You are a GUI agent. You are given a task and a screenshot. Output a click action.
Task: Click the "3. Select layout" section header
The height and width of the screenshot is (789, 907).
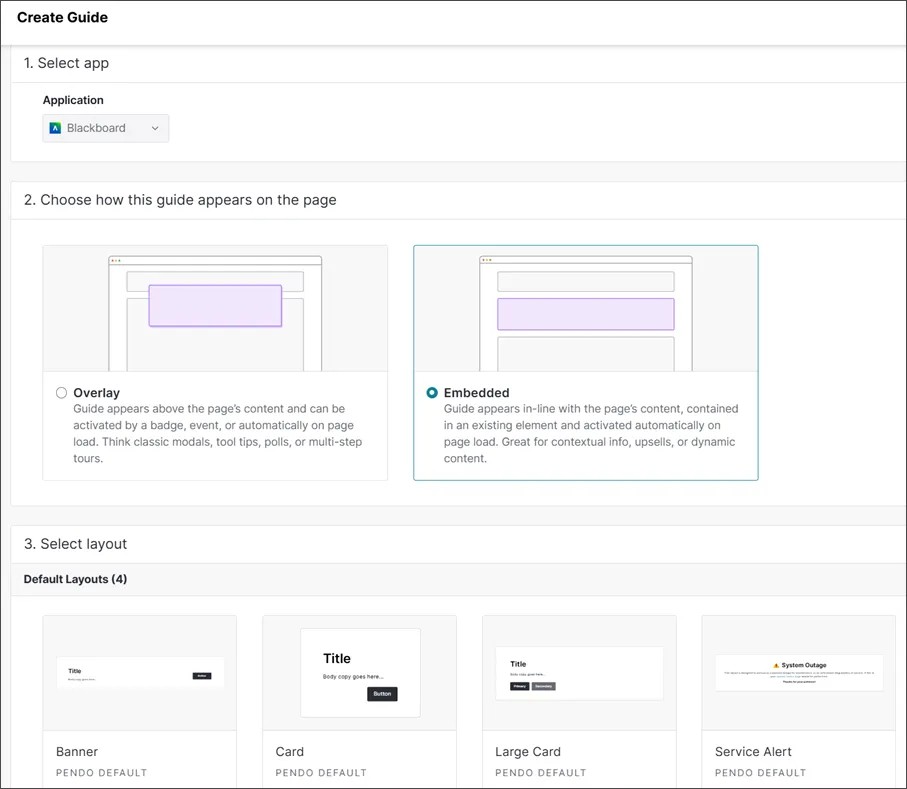pos(74,543)
